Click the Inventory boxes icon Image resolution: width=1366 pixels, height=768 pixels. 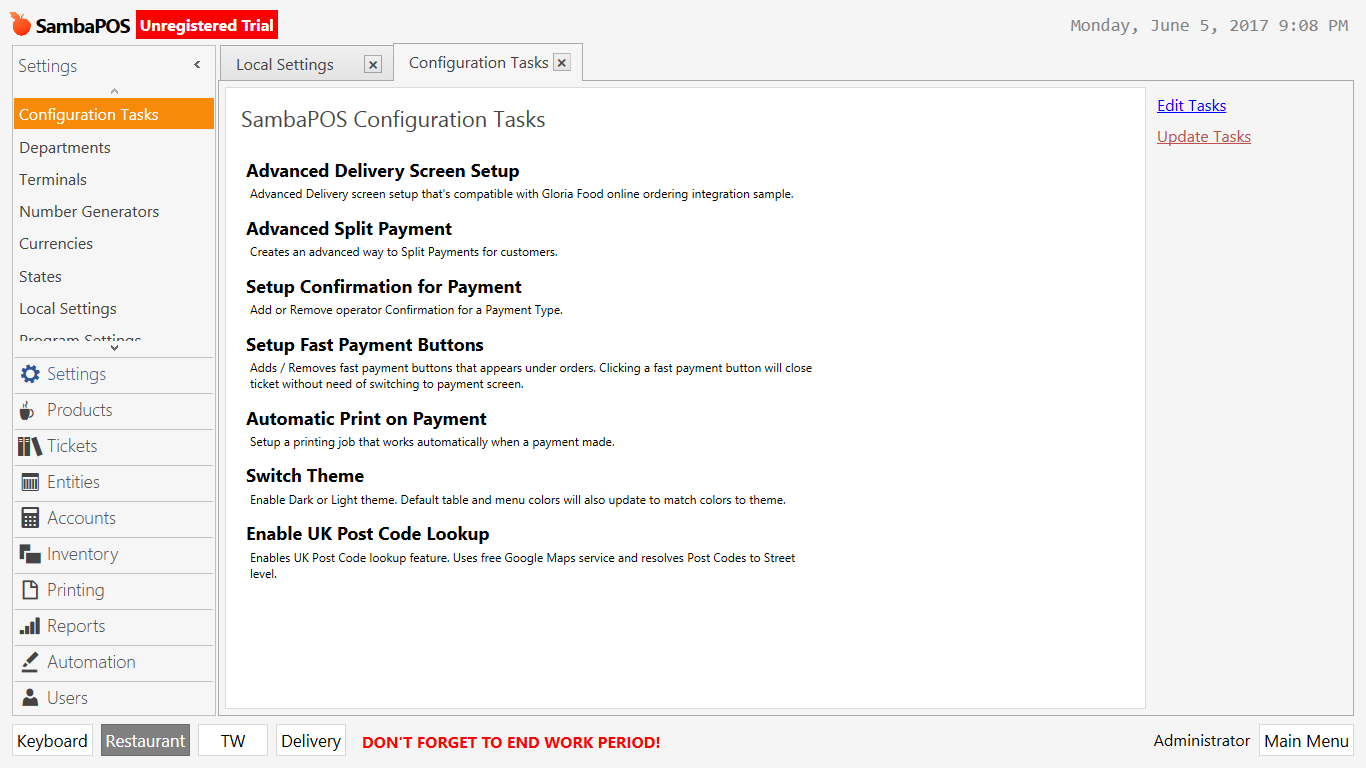tap(30, 554)
